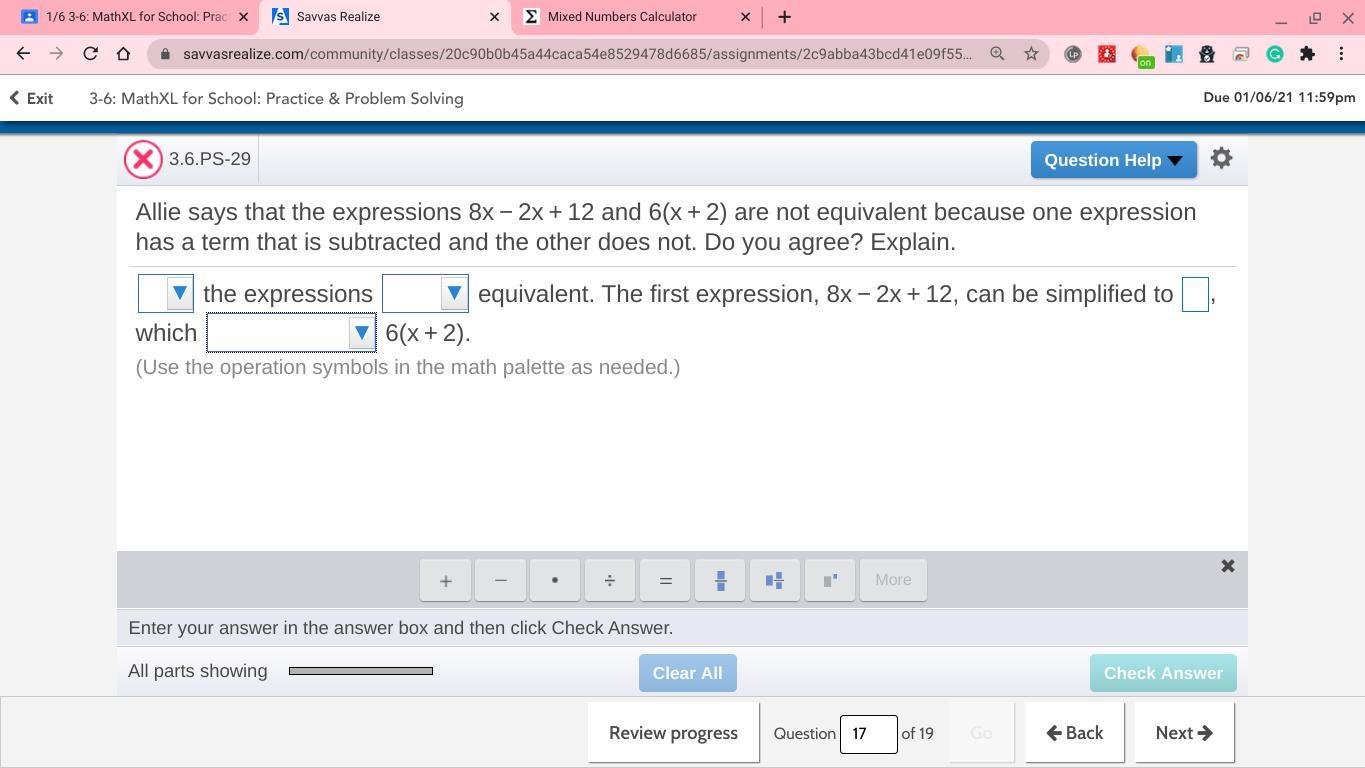Click the parts progress bar
Image resolution: width=1365 pixels, height=768 pixels.
point(361,671)
